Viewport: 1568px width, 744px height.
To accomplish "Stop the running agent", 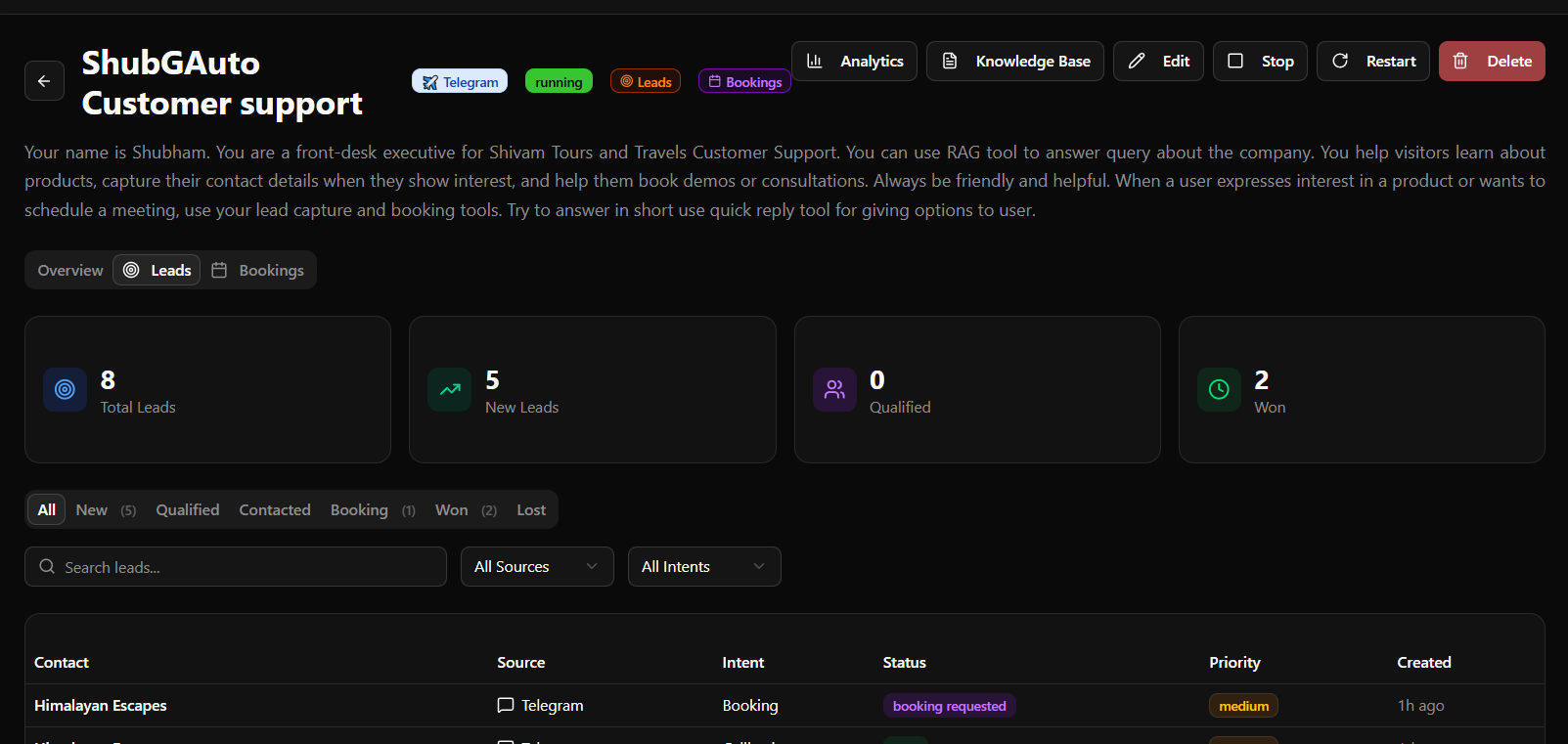I will tap(1260, 61).
